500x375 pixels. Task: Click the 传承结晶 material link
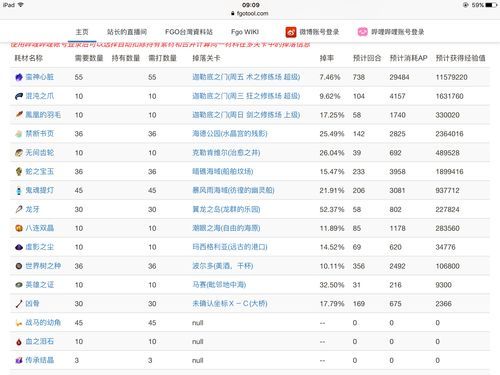(40, 360)
